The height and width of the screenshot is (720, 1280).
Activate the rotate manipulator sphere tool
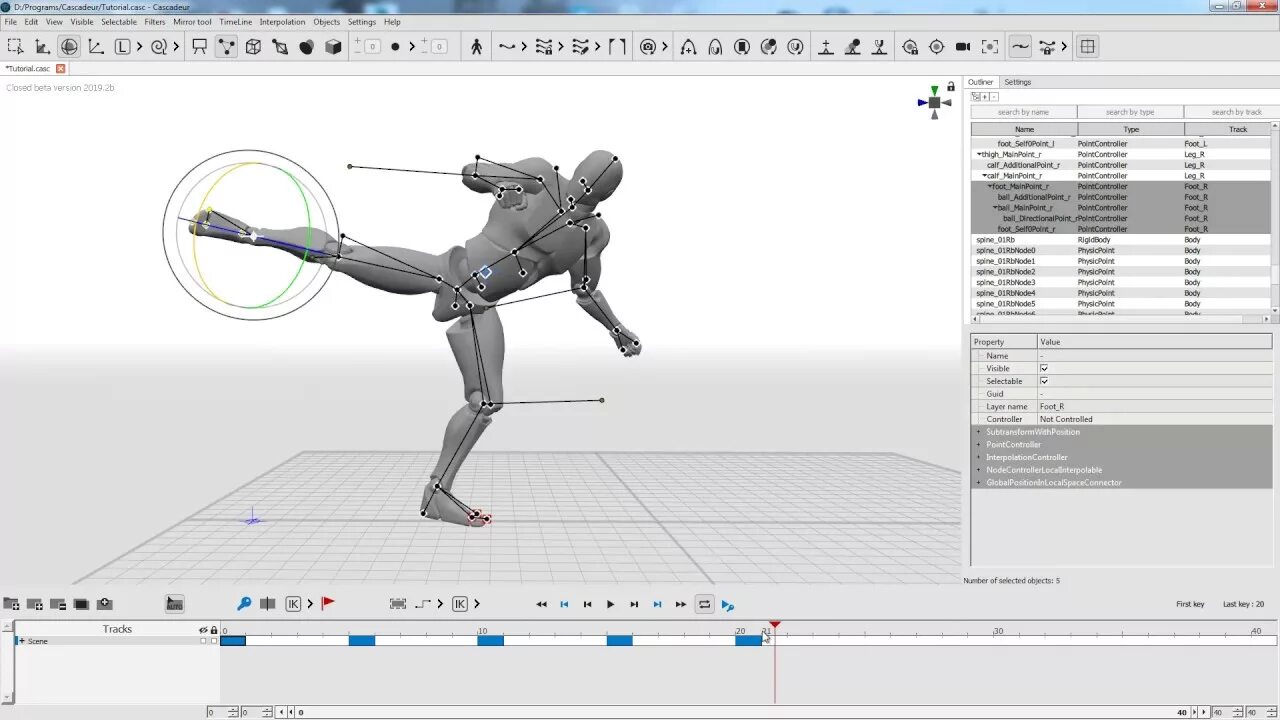click(69, 46)
